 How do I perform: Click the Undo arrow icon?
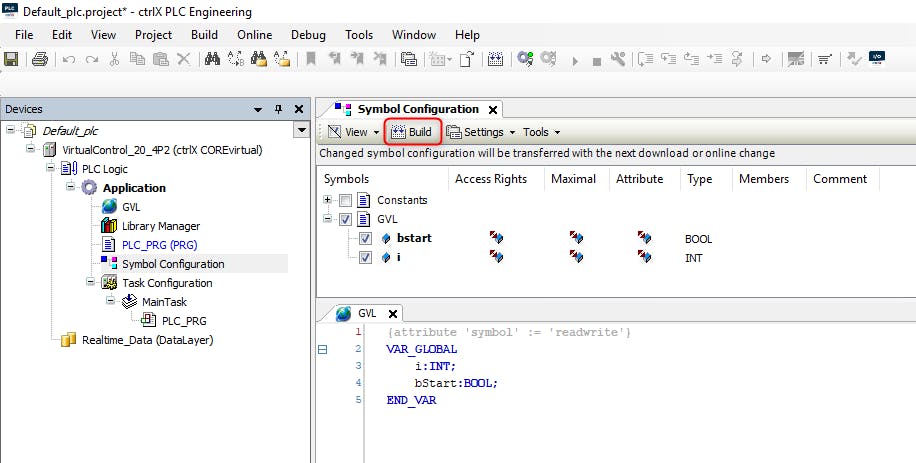(x=68, y=59)
